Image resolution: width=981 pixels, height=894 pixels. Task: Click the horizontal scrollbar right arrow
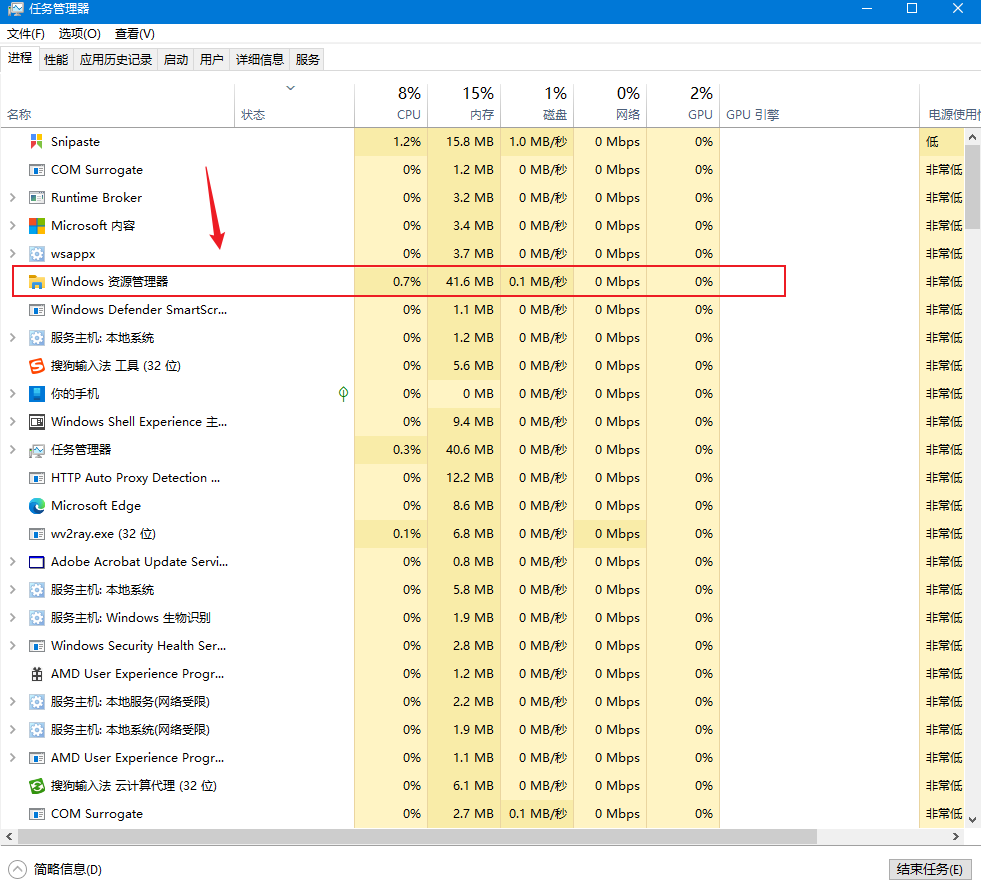955,836
